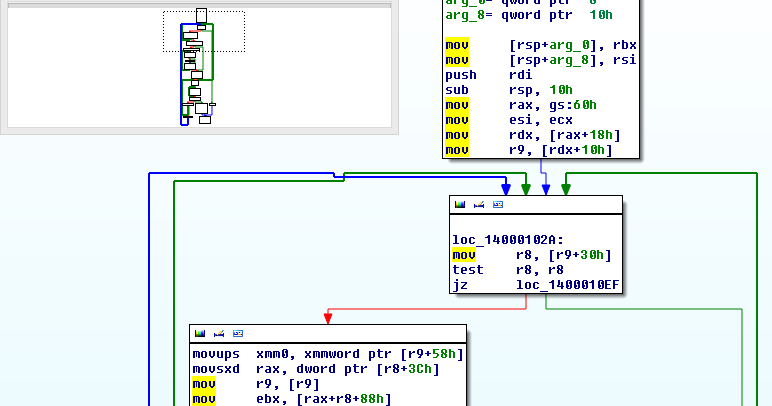Open node color picker for loc_14000102A block
This screenshot has height=406, width=772.
click(460, 204)
